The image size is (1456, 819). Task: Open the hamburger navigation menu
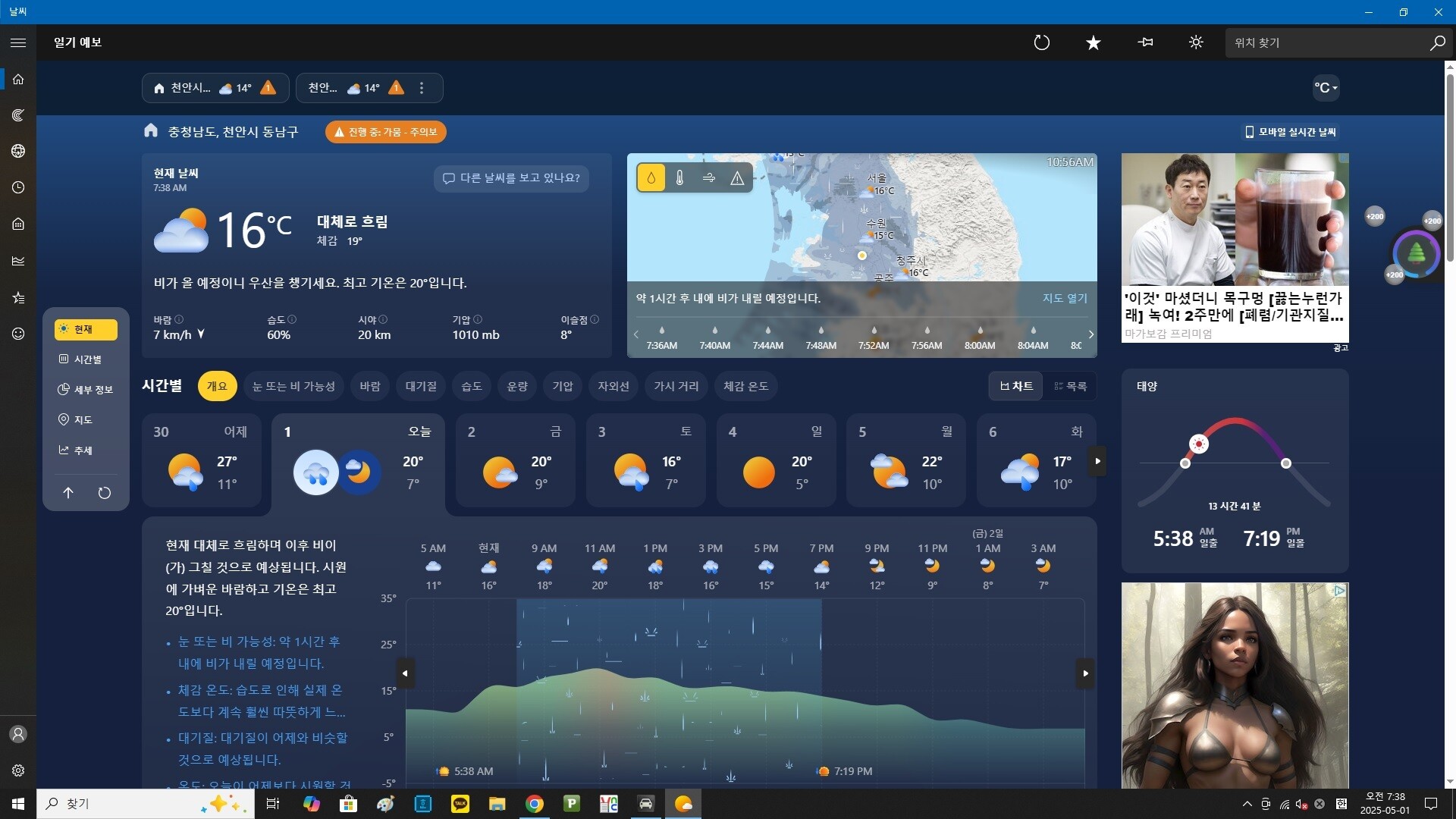click(18, 42)
